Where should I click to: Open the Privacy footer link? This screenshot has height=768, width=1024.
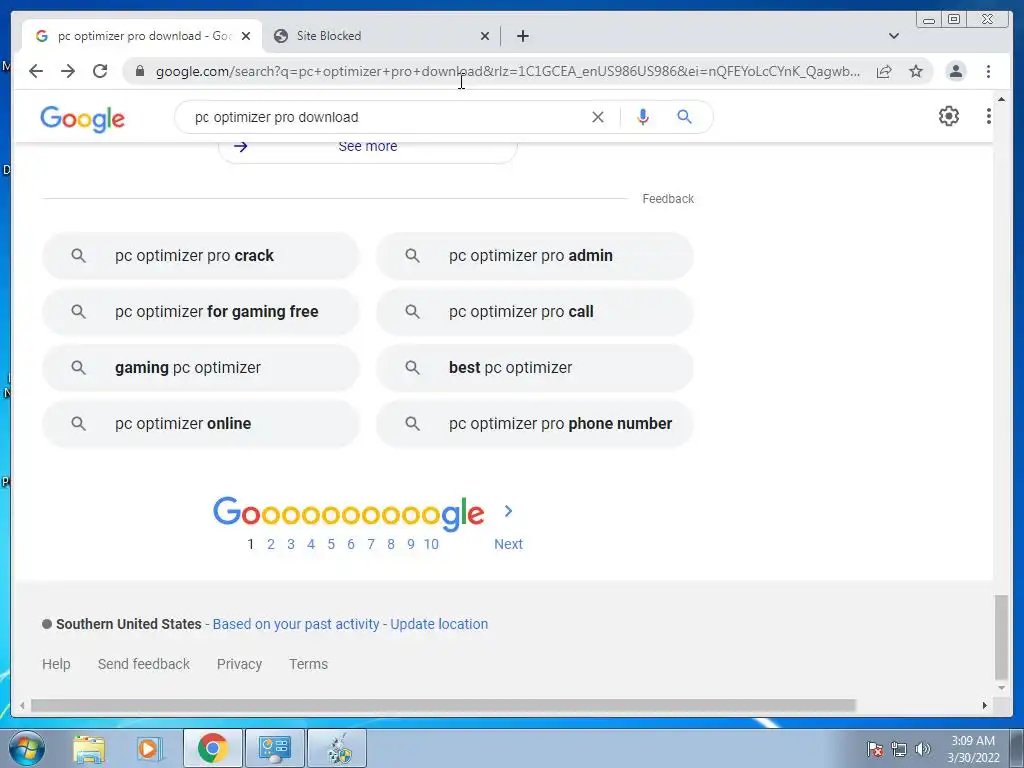[239, 664]
